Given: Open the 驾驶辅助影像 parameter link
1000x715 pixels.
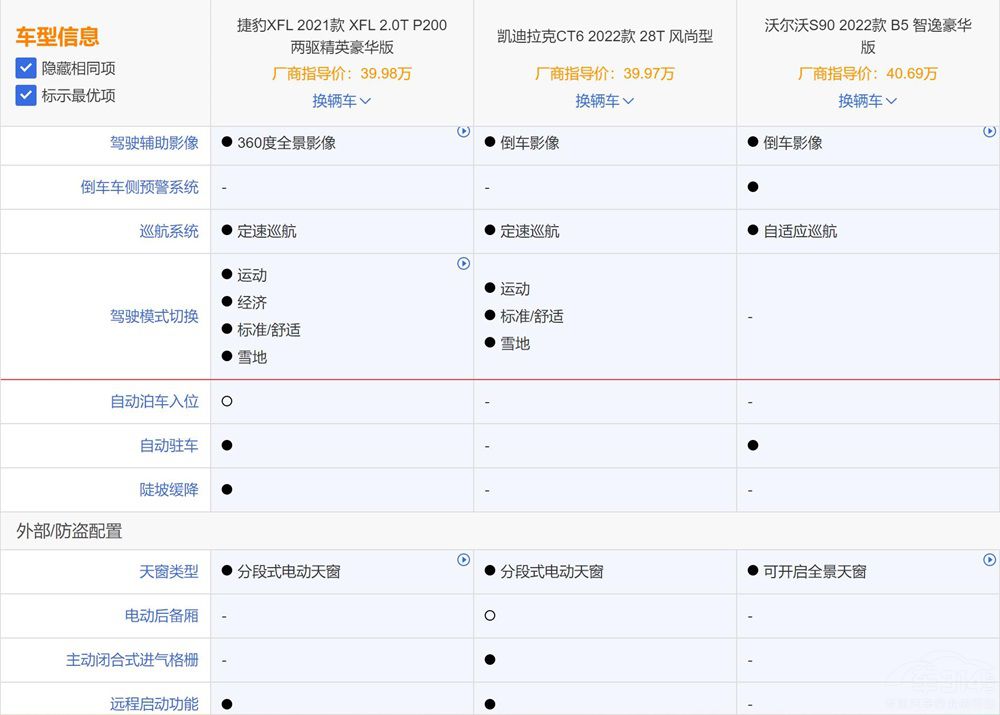Looking at the screenshot, I should [154, 143].
